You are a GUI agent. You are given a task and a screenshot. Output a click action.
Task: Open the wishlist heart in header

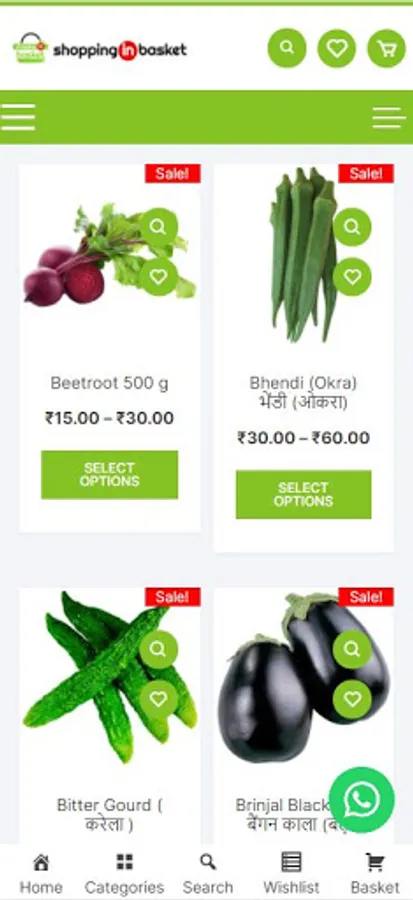coord(337,48)
